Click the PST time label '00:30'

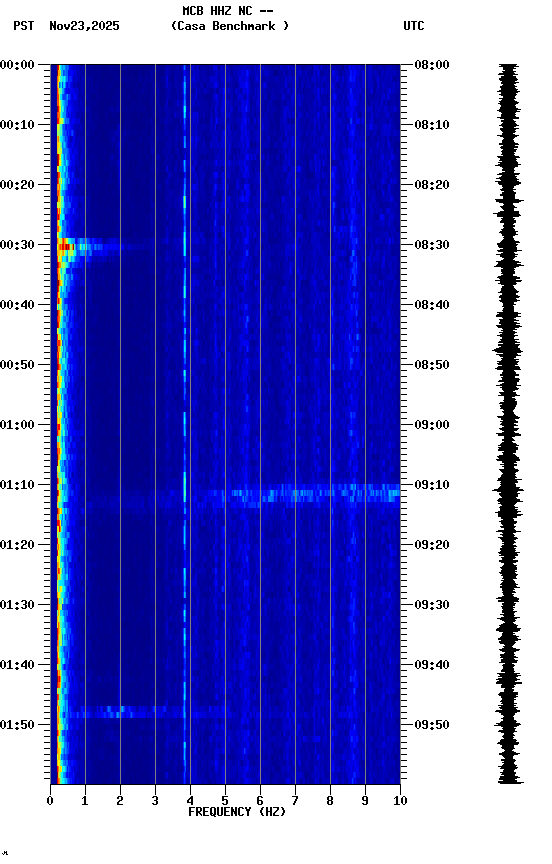click(x=17, y=245)
